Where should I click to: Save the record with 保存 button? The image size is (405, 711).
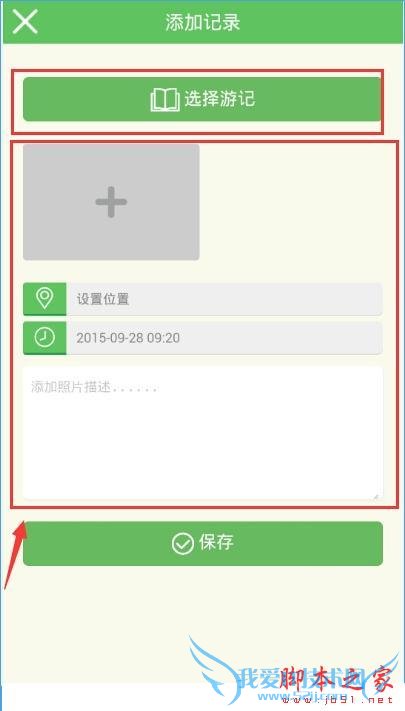coord(203,543)
